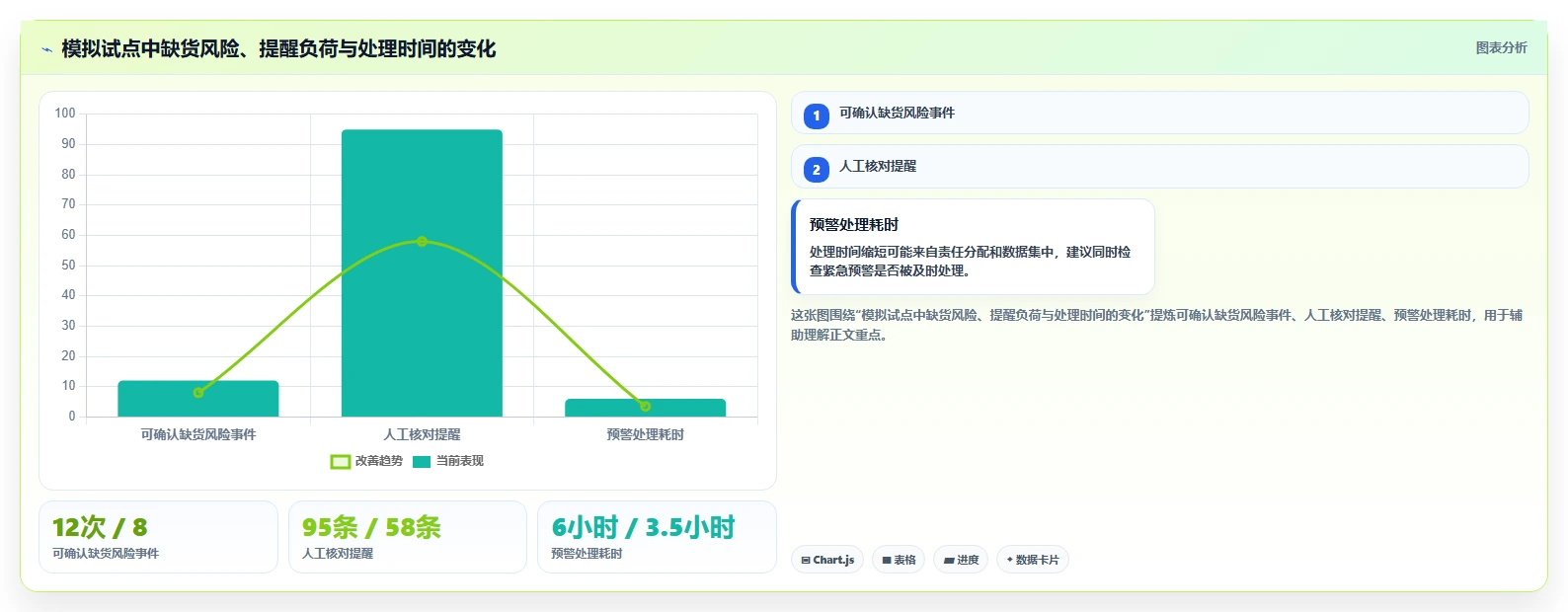This screenshot has height=612, width=1568.
Task: Click the y-axis value 50
Action: click(x=68, y=265)
